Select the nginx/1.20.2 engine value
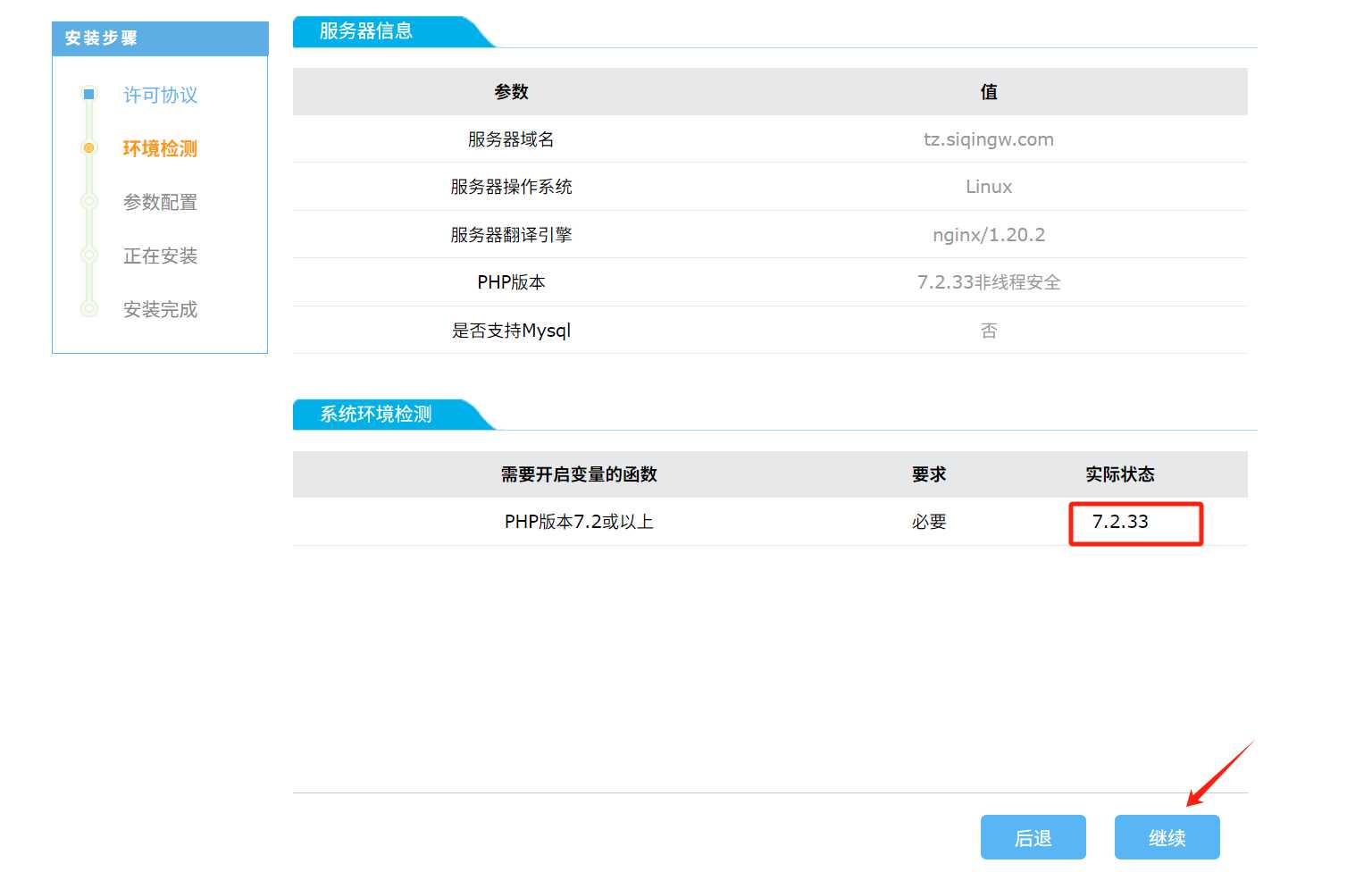 click(988, 235)
